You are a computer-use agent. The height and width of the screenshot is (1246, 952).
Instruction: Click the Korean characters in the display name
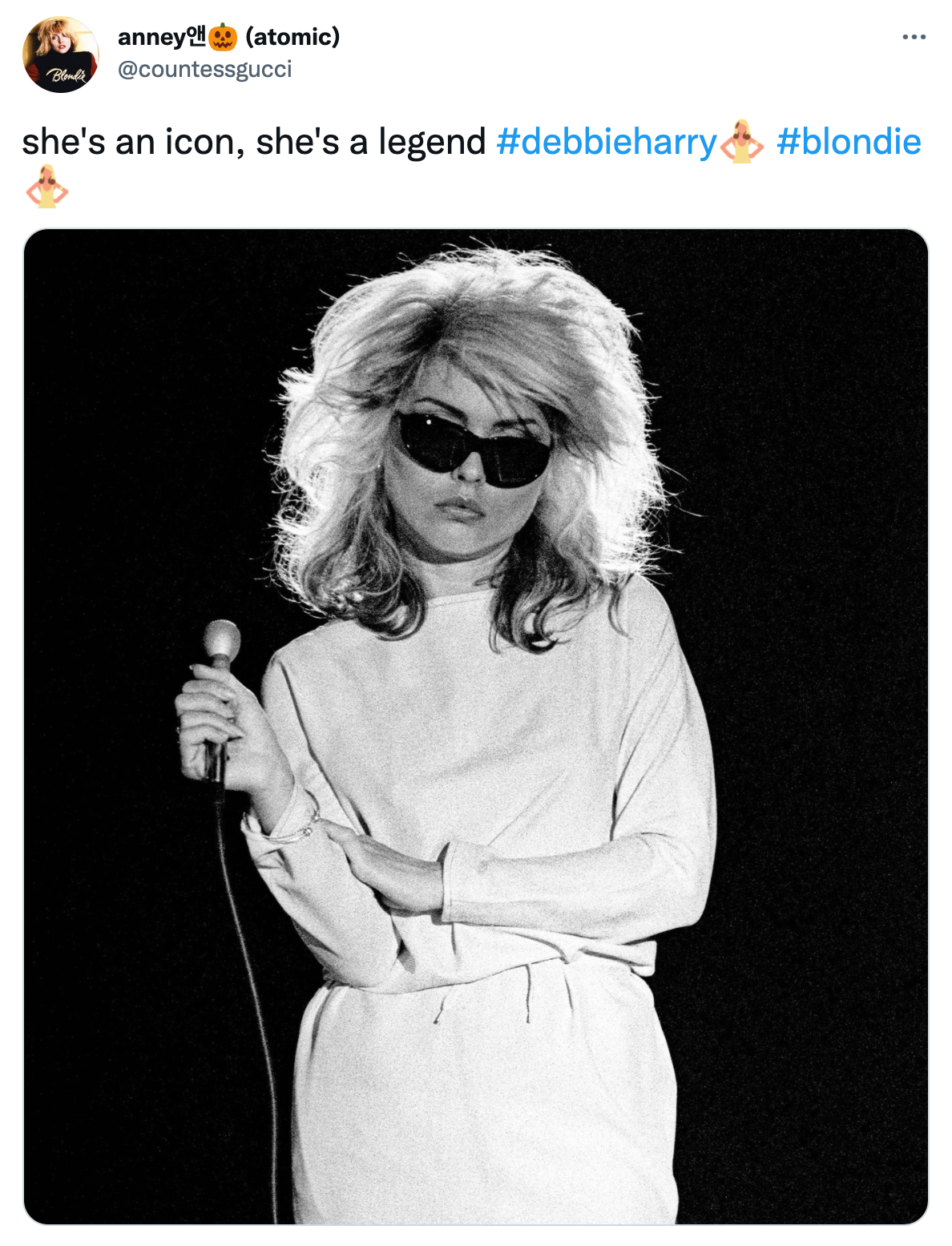[x=196, y=36]
